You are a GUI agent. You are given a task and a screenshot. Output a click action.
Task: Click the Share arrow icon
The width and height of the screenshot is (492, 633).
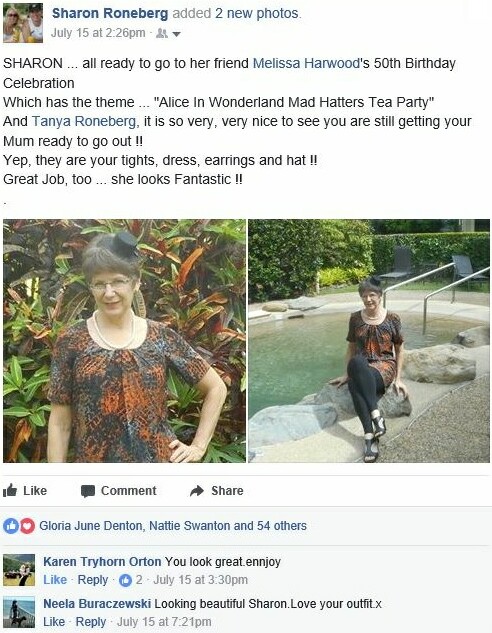(197, 491)
